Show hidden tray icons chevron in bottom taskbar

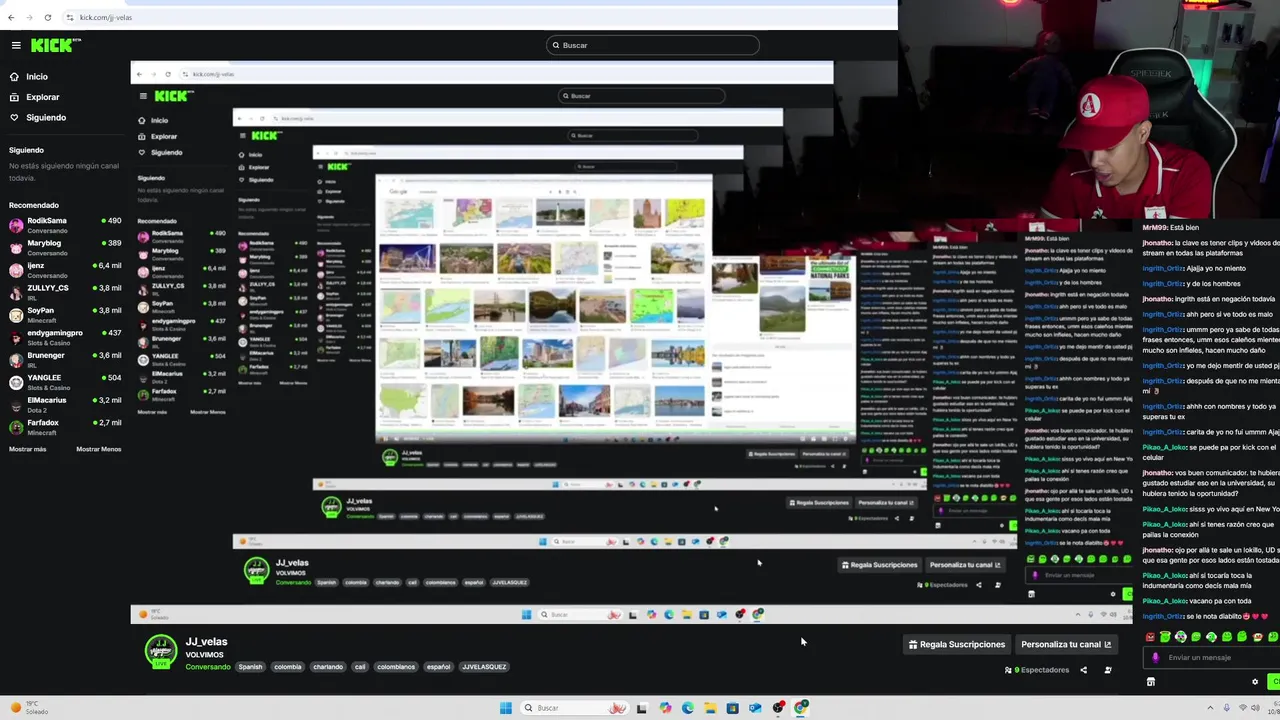(1210, 708)
